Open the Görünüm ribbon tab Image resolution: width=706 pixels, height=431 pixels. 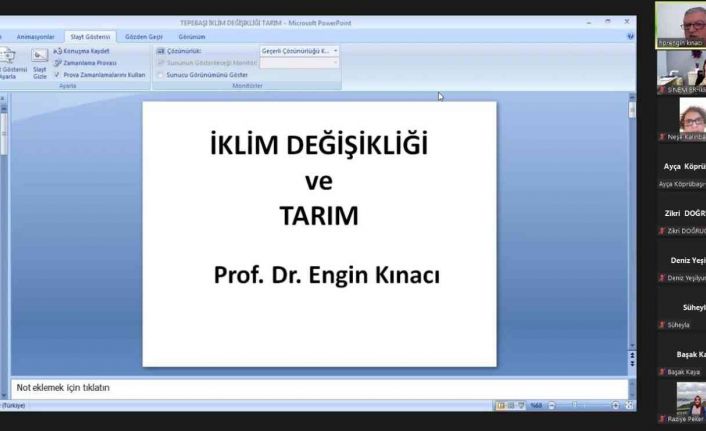192,37
